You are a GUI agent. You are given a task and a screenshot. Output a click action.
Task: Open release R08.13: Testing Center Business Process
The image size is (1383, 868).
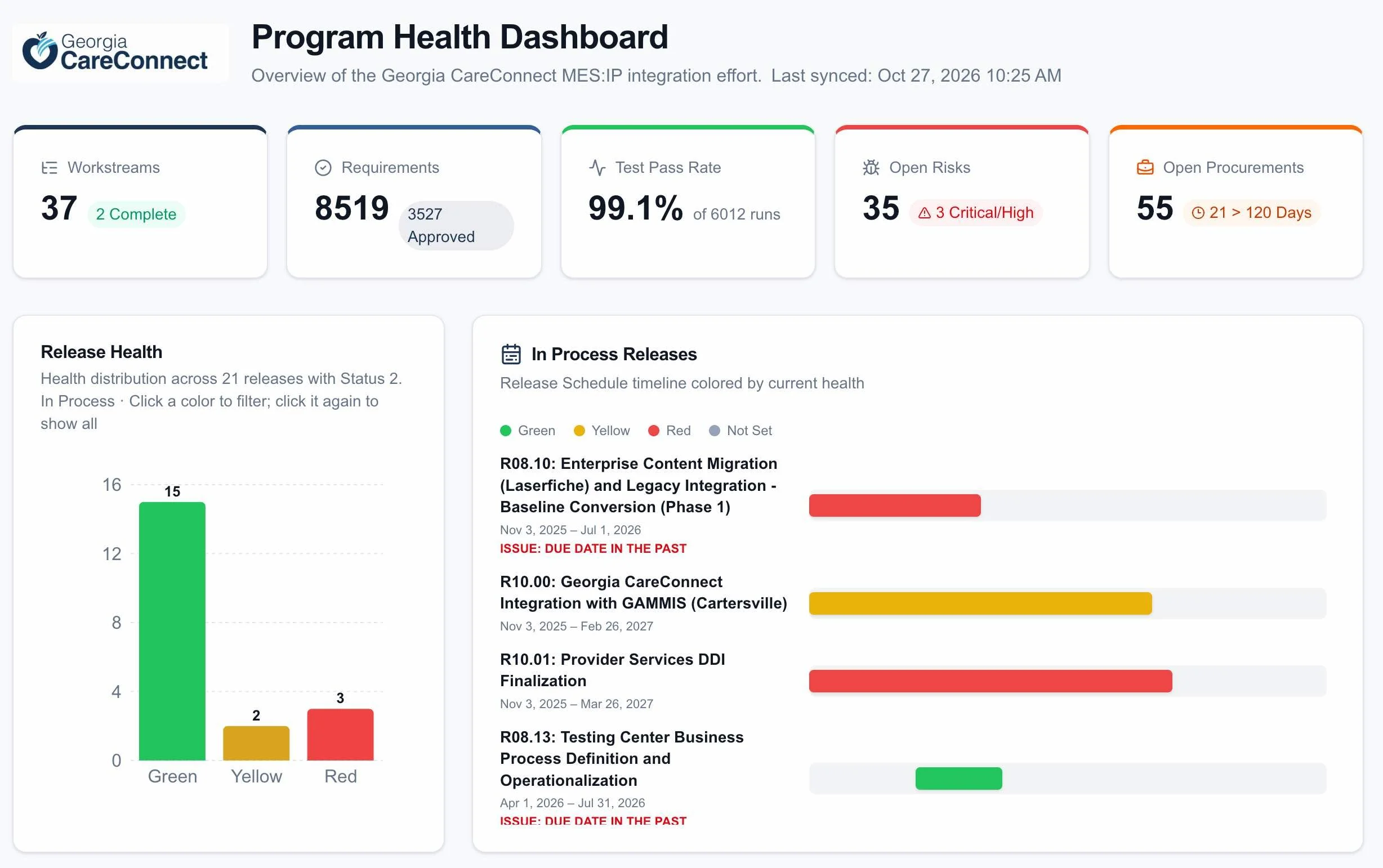622,758
